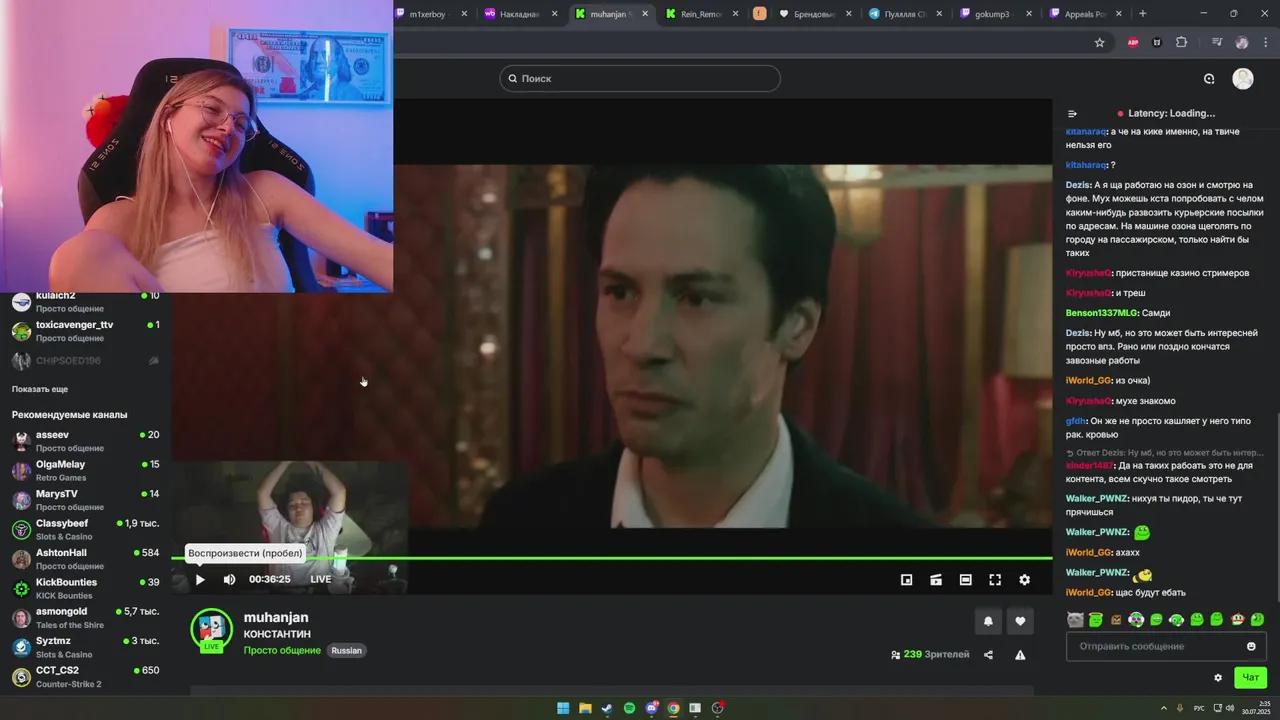Play the stream video
The width and height of the screenshot is (1280, 720).
pos(200,579)
